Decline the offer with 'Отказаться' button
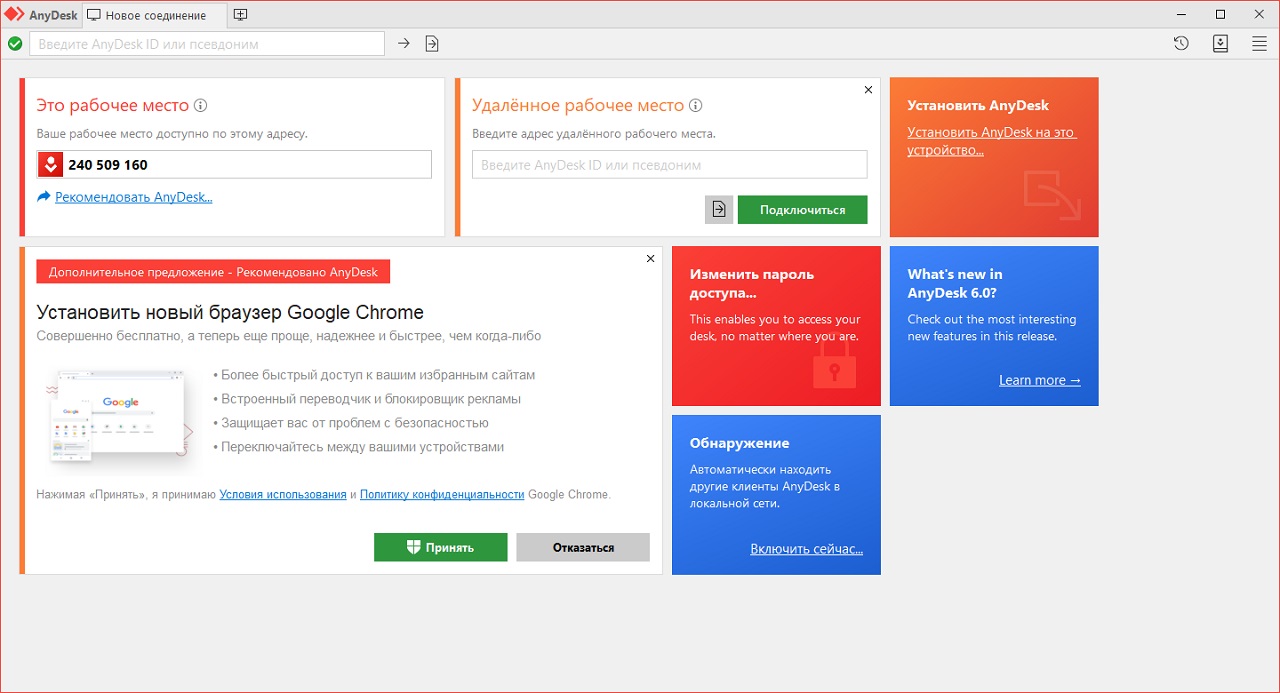Viewport: 1280px width, 693px height. (582, 547)
